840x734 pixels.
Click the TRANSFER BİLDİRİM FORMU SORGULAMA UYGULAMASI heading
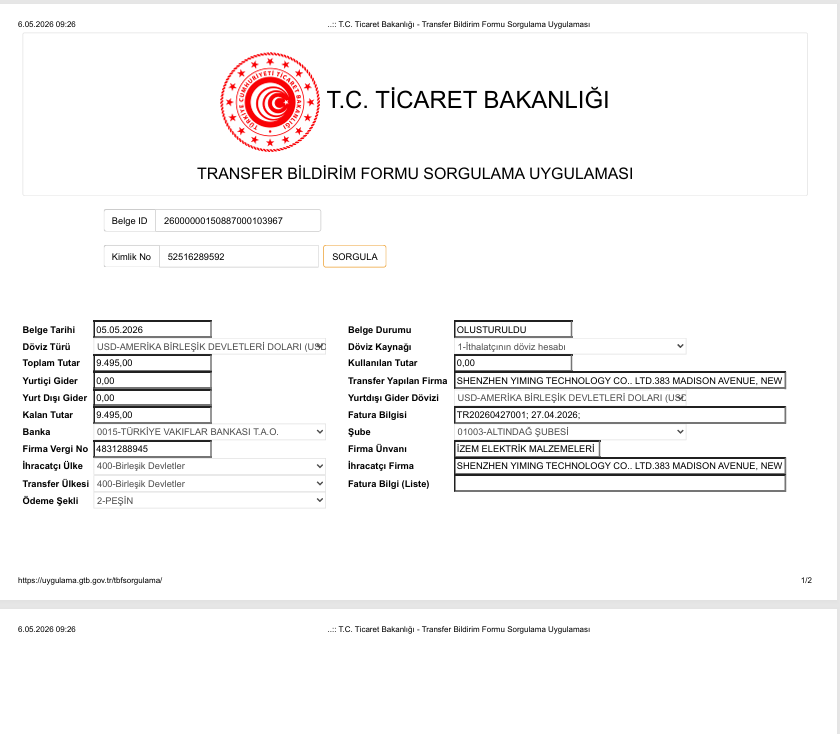coord(415,174)
